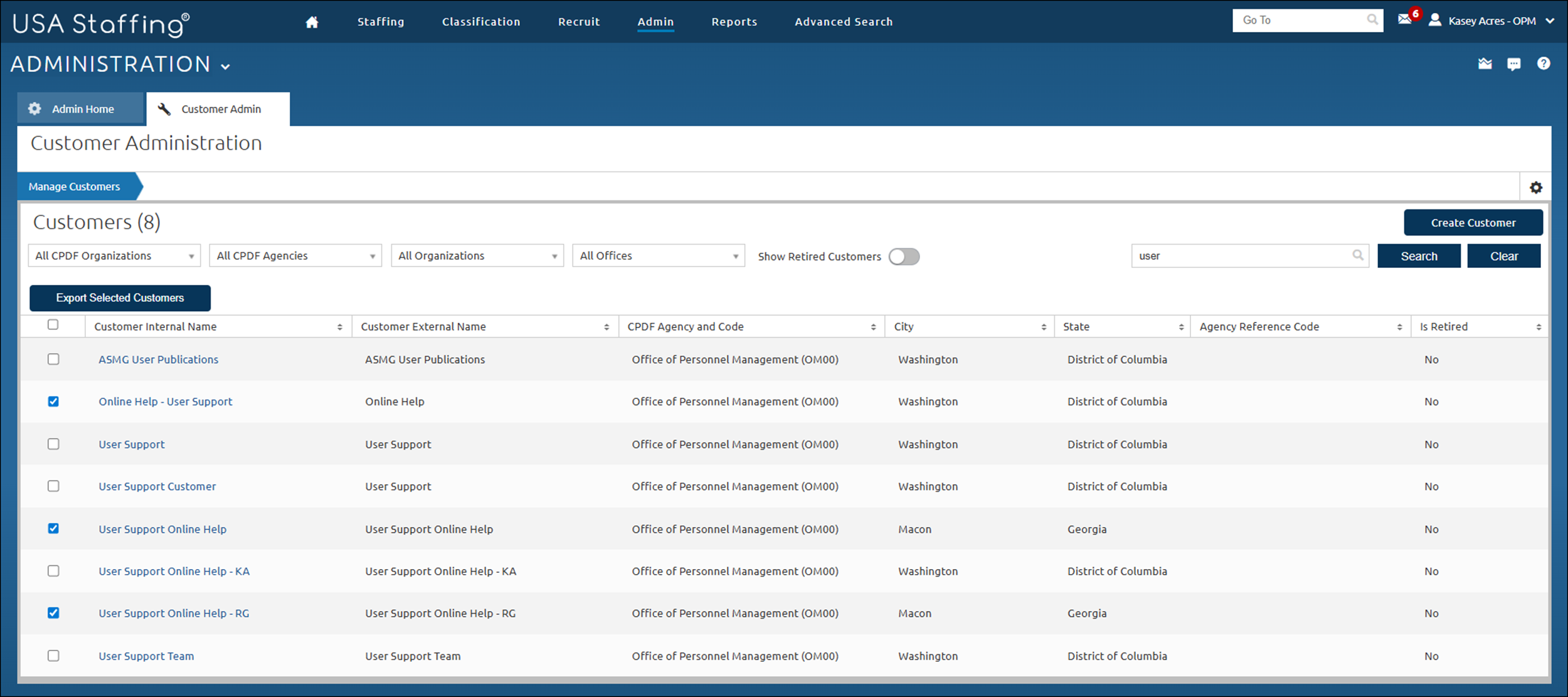
Task: Click the USA Staffing logo
Action: pyautogui.click(x=100, y=24)
